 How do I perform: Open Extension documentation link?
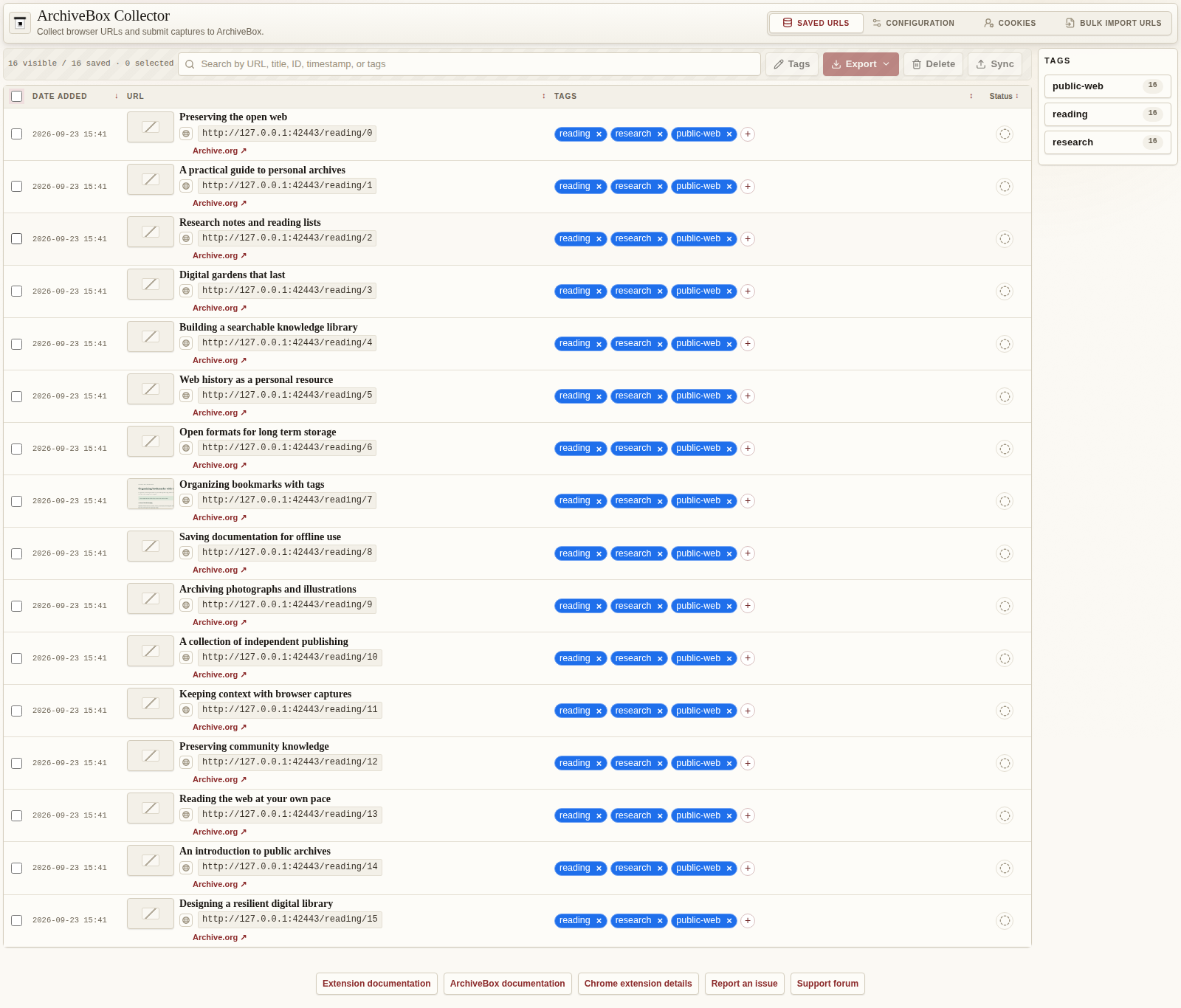click(376, 984)
